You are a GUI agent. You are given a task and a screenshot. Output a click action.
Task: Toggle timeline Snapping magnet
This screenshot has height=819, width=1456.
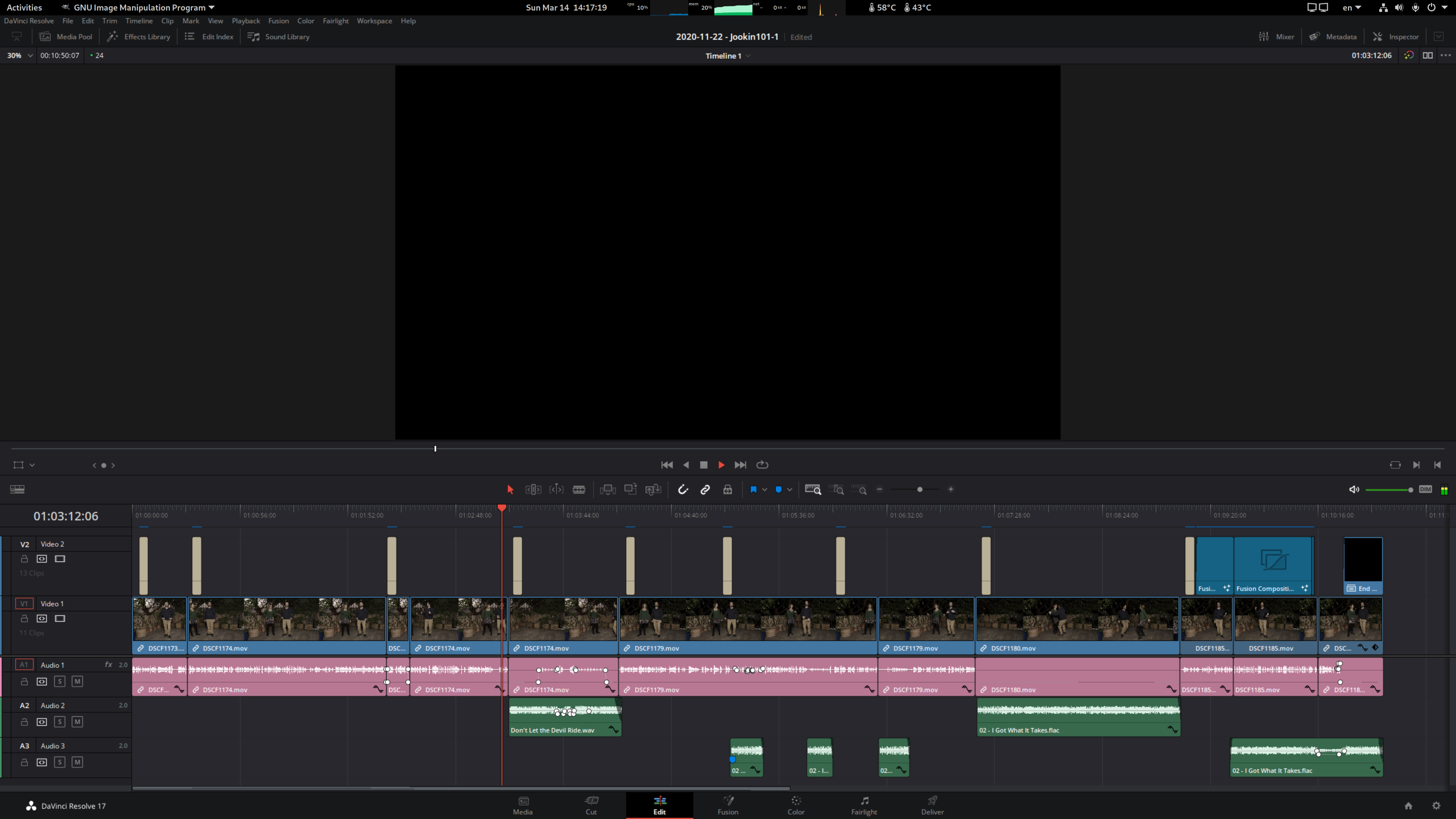tap(683, 490)
